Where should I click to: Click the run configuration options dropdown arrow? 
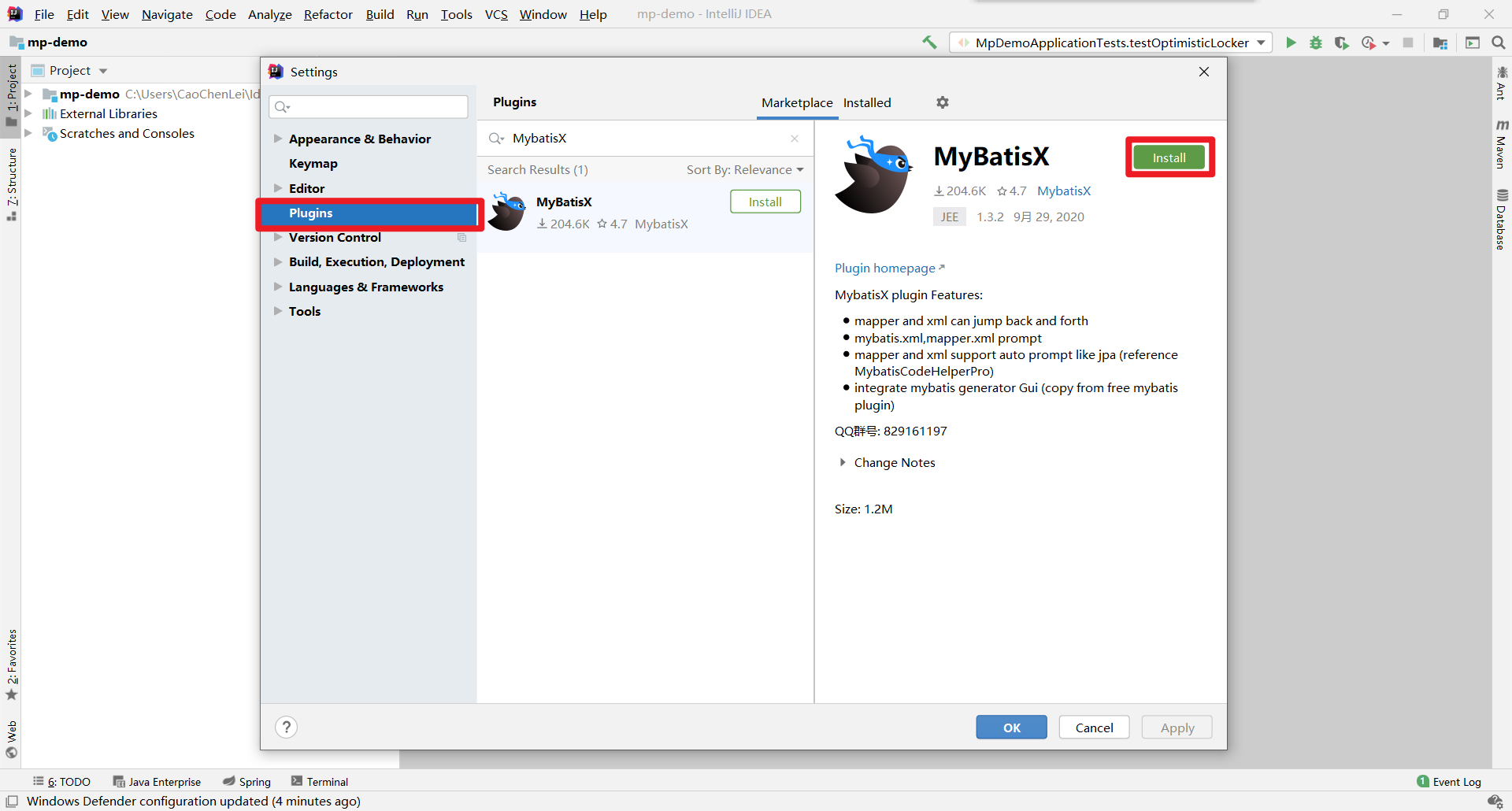tap(1387, 43)
